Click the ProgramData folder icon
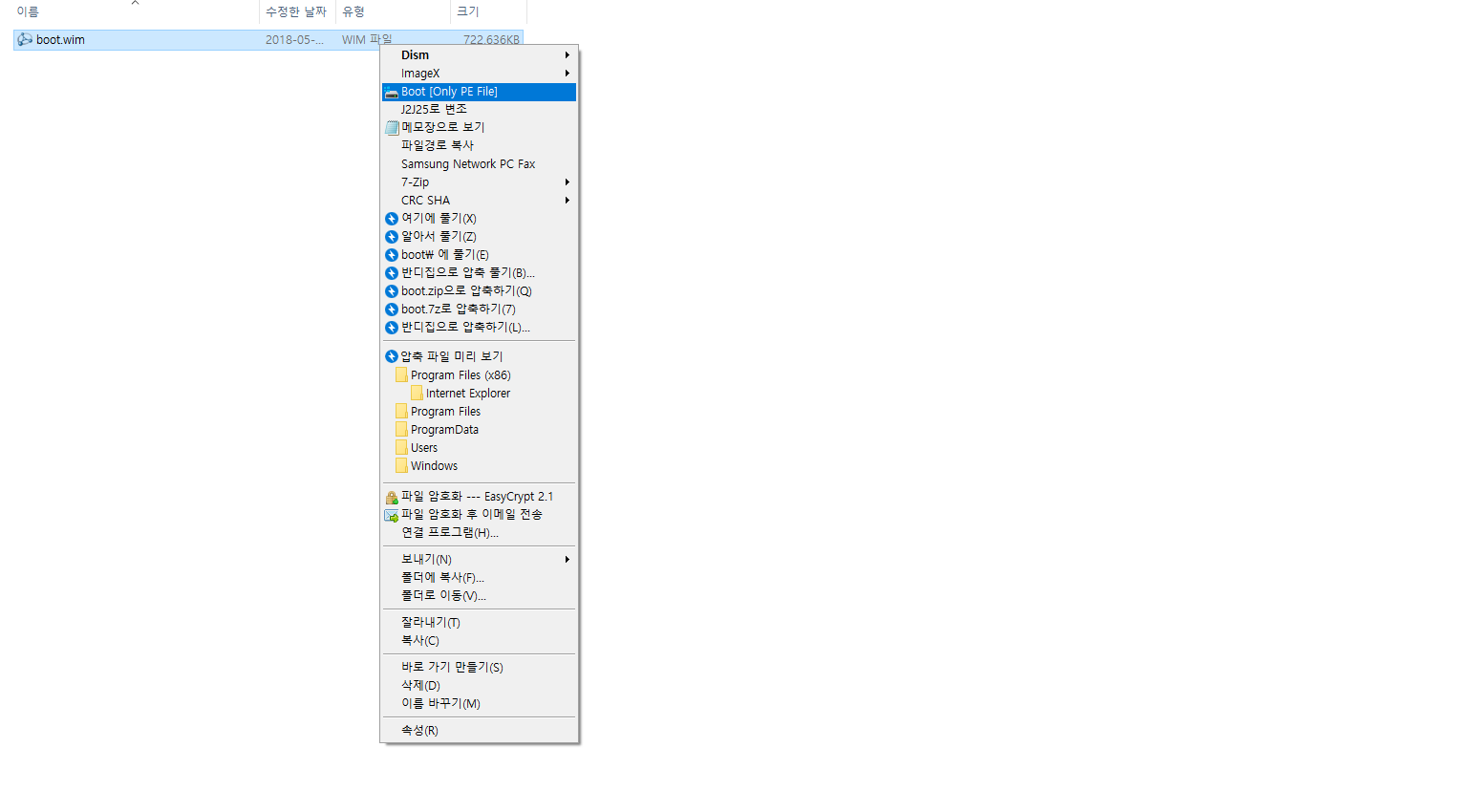1478x812 pixels. tap(401, 429)
